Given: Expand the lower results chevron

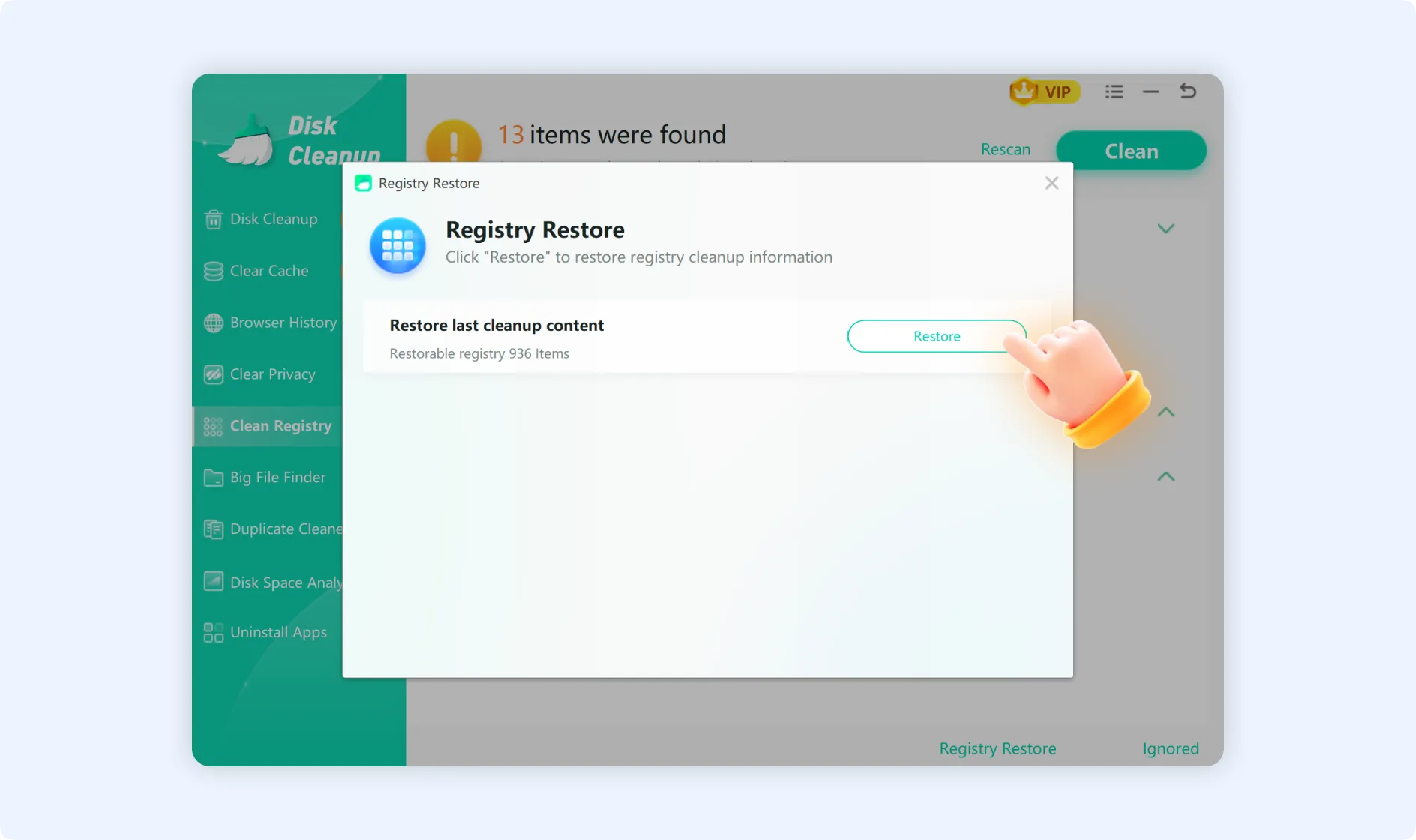Looking at the screenshot, I should [1165, 476].
